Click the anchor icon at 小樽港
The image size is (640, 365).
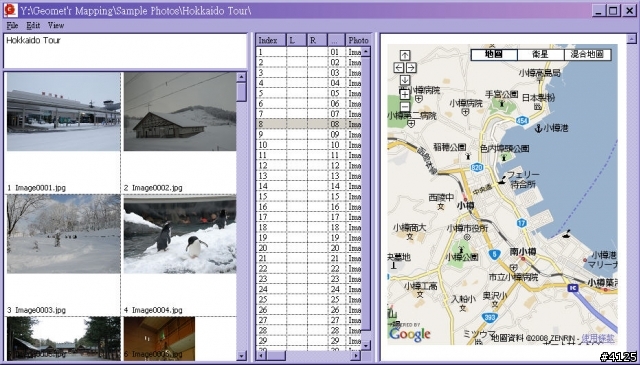coord(538,129)
